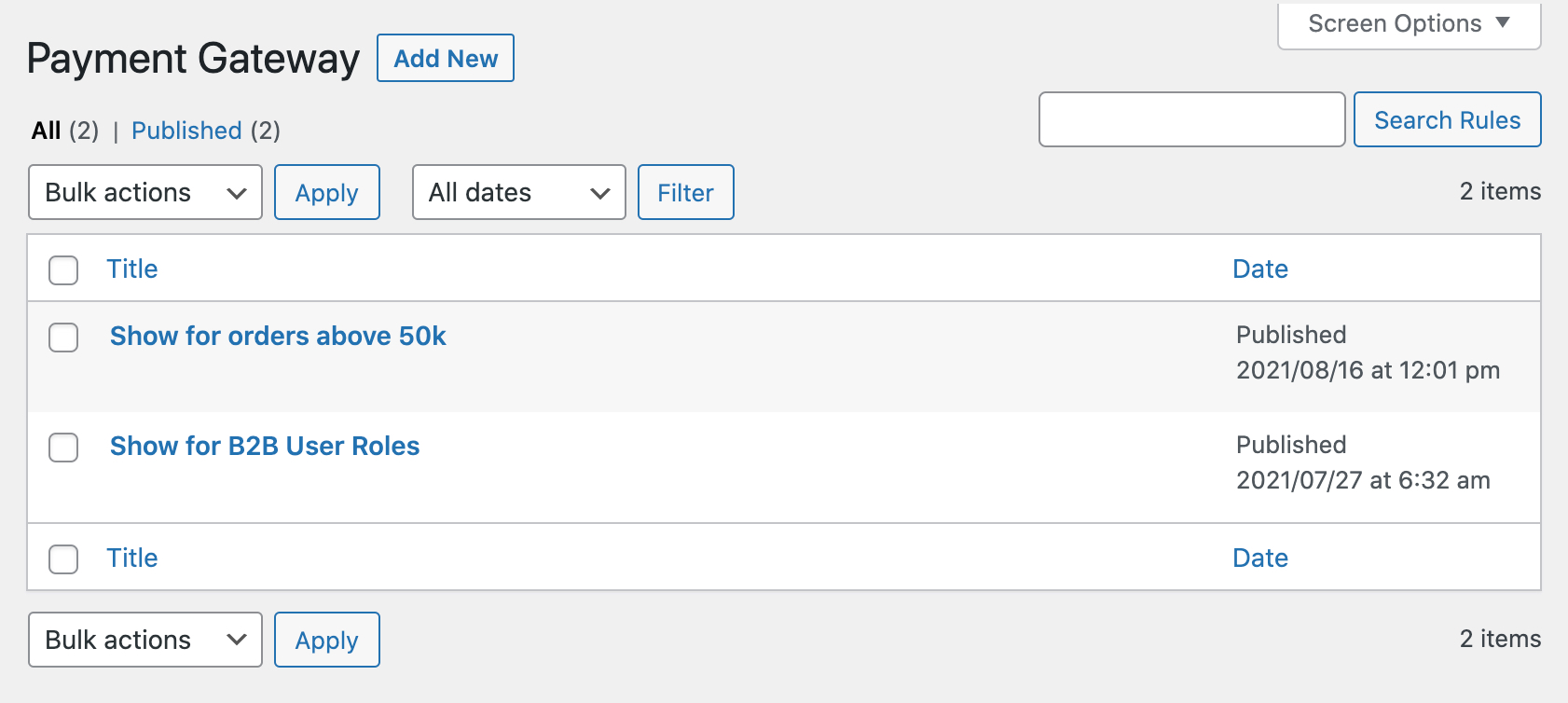Click the Apply button near Bulk actions
Image resolution: width=1568 pixels, height=703 pixels.
326,192
